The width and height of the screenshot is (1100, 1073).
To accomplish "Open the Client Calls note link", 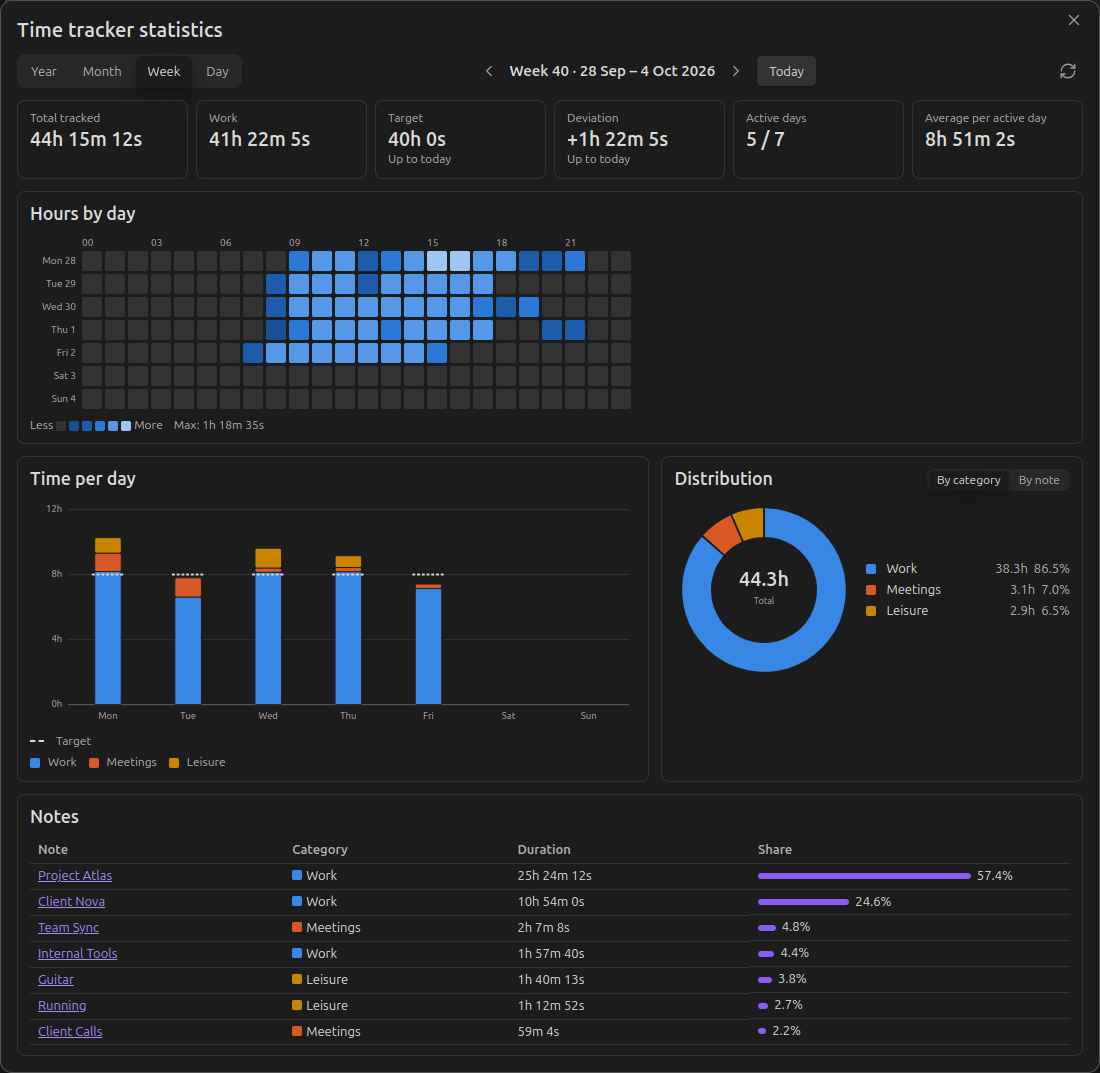I will click(x=70, y=1032).
